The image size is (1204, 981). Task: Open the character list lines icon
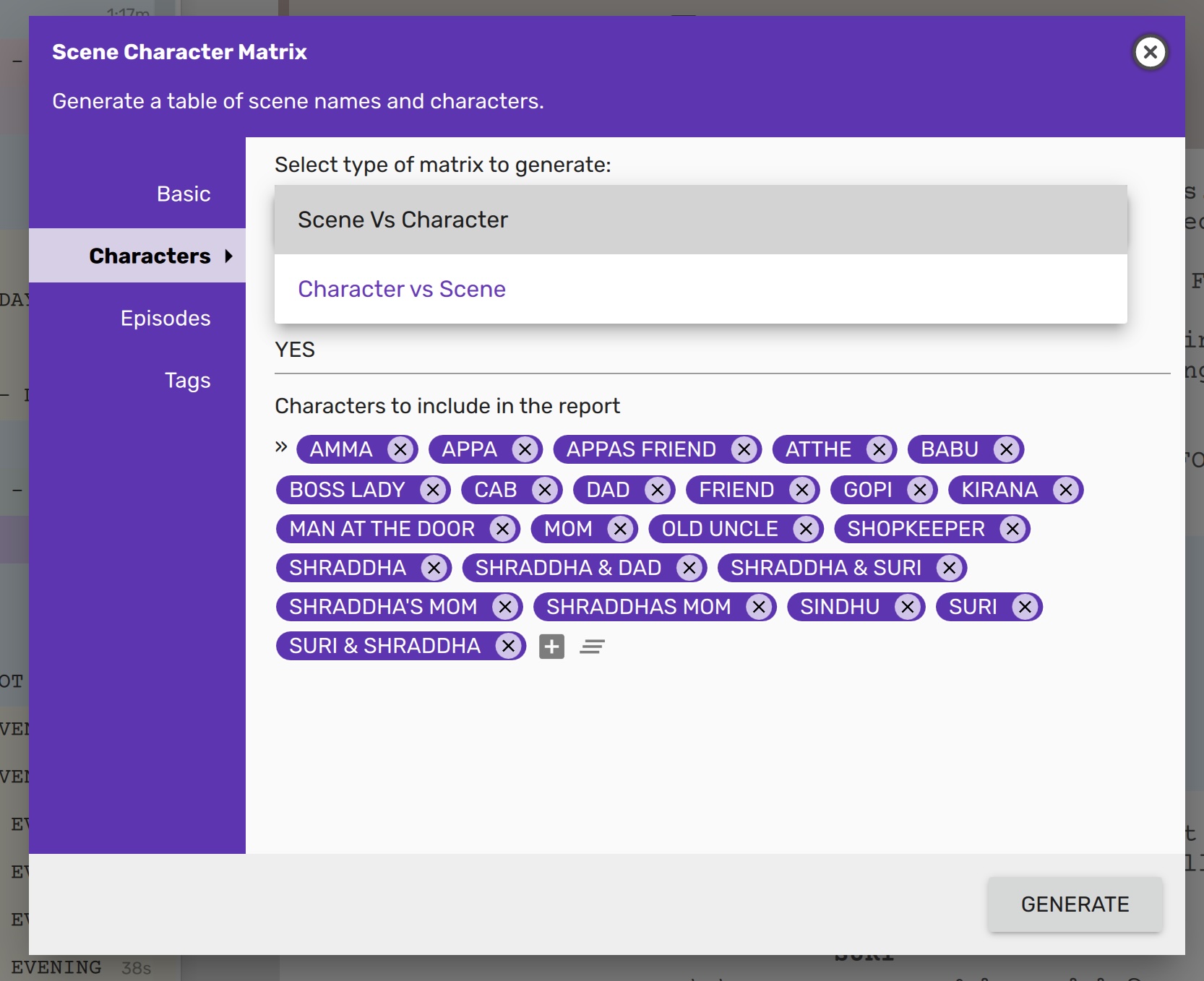click(x=592, y=647)
